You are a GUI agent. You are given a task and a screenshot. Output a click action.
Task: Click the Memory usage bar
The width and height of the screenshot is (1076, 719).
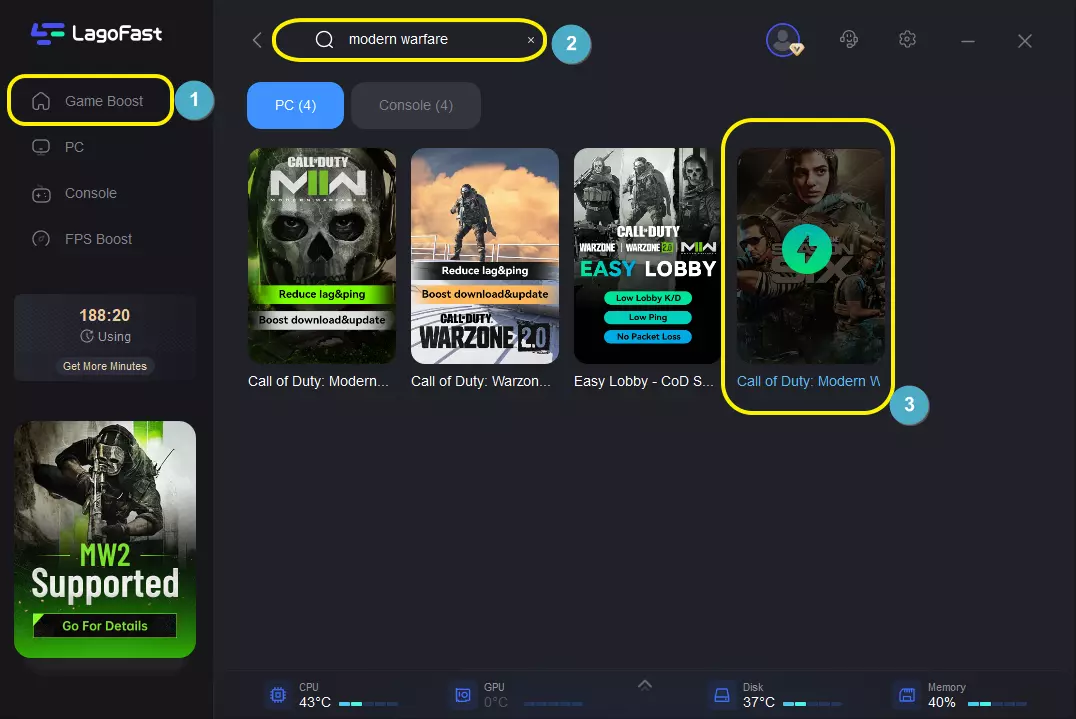[997, 704]
